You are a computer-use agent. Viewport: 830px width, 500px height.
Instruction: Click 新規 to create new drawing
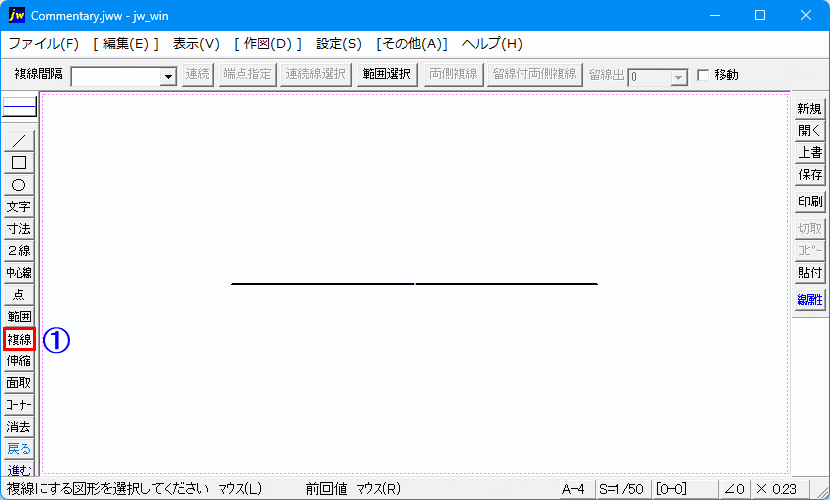tap(810, 108)
